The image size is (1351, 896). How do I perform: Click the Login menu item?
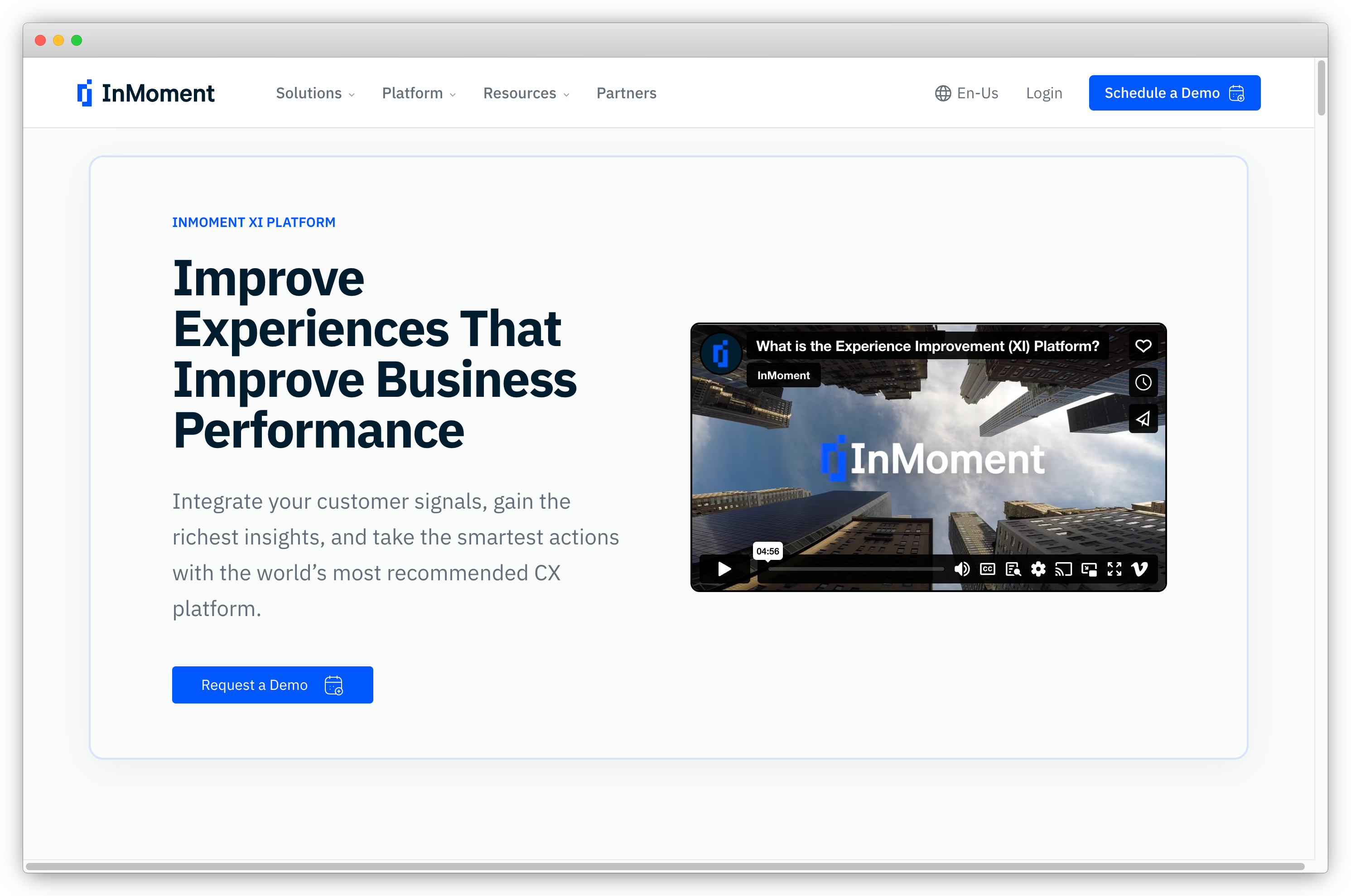(1044, 92)
